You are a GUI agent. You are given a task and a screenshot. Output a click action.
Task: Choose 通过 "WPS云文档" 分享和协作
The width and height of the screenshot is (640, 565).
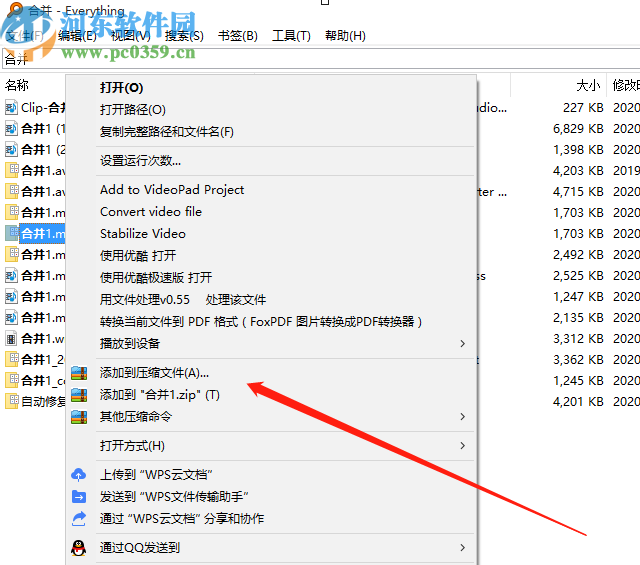182,519
